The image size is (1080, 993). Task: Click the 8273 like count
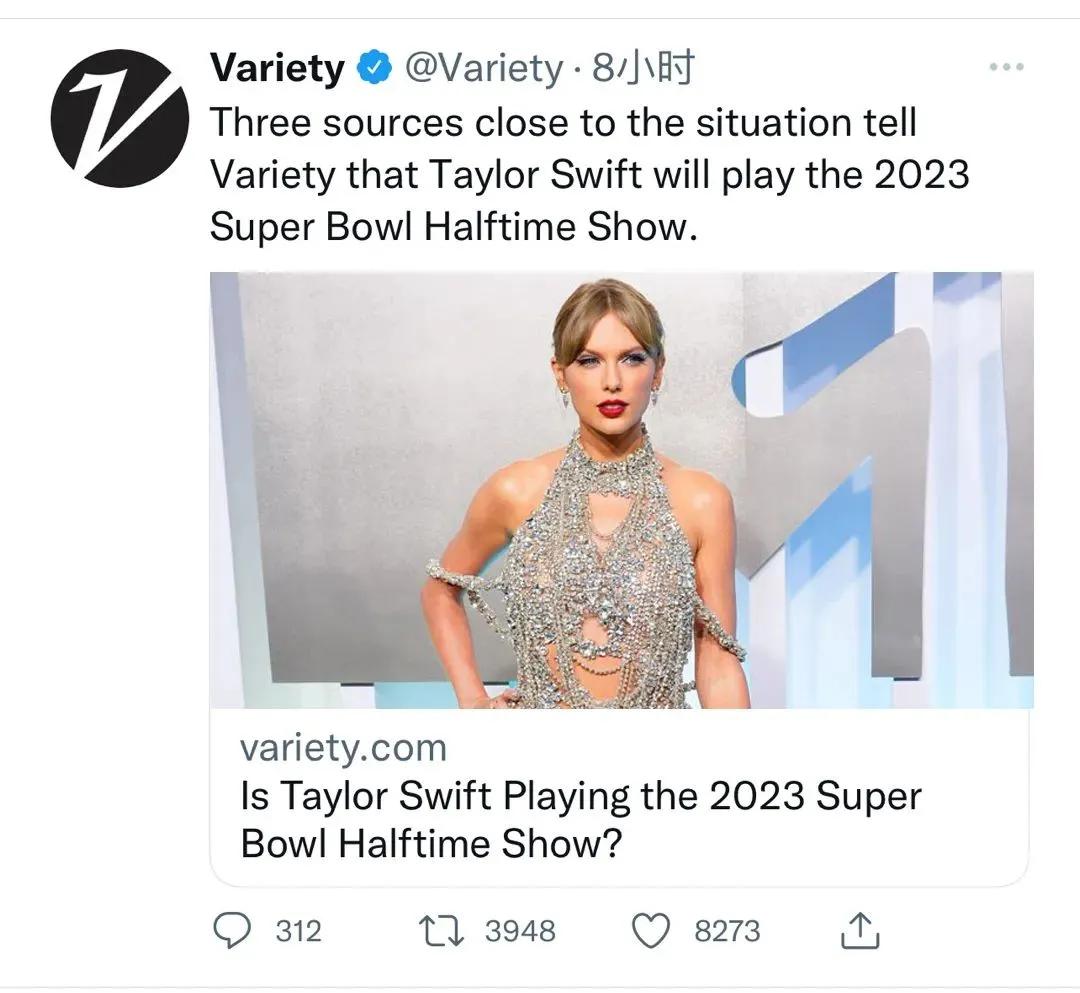click(727, 931)
